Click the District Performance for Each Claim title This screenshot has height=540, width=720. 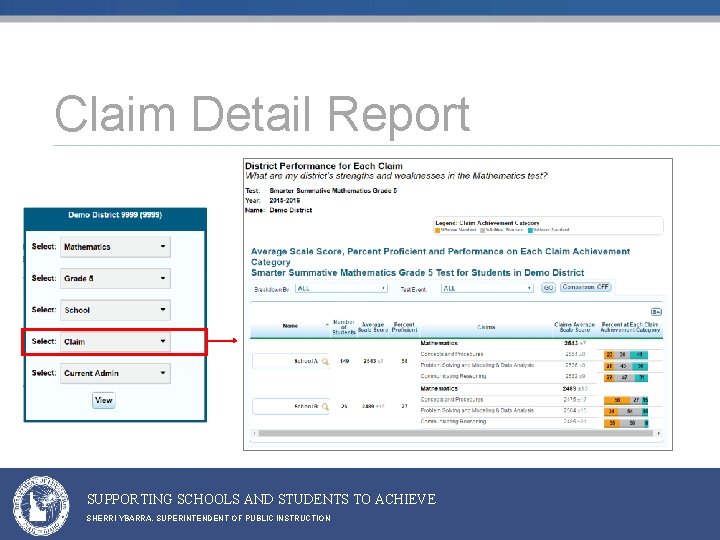[x=324, y=166]
